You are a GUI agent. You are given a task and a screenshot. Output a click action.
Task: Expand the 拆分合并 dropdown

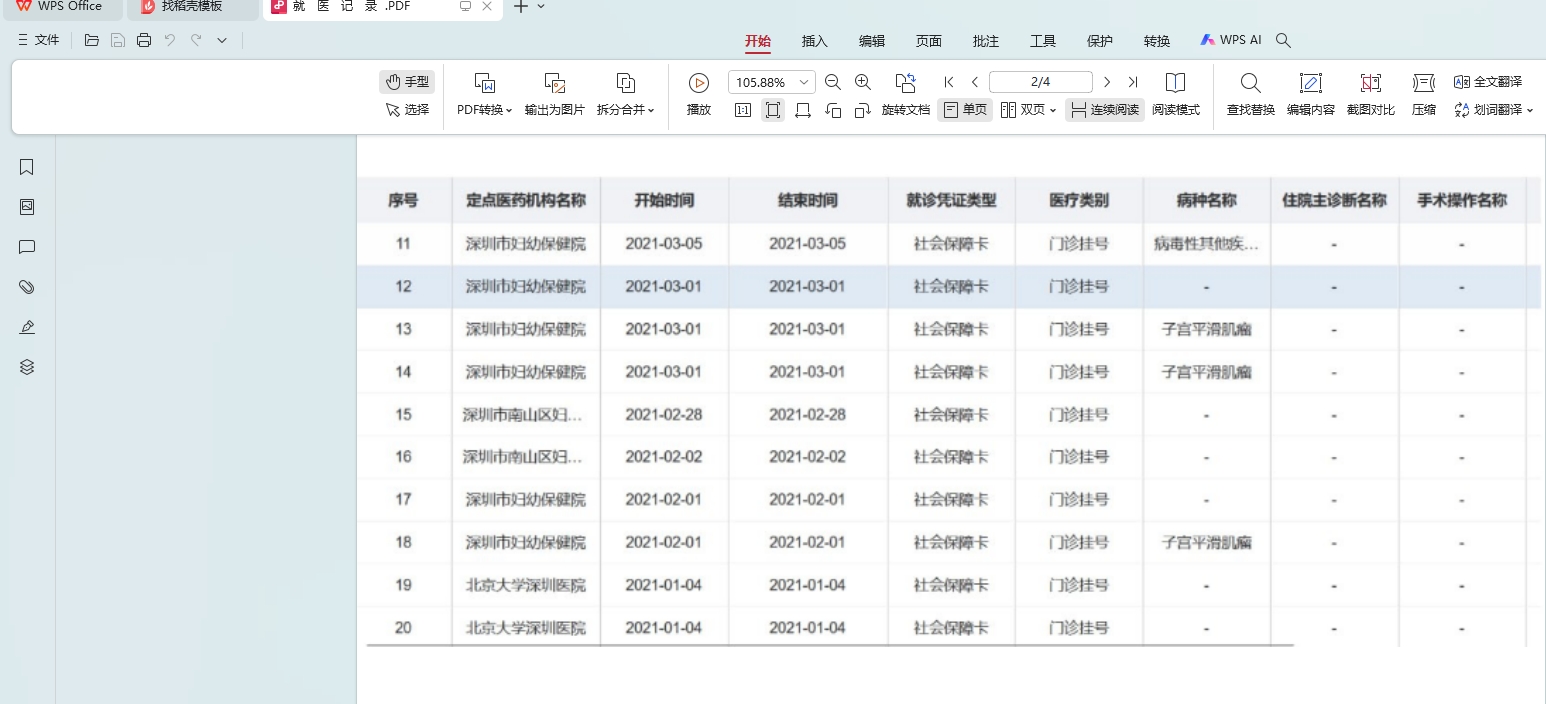click(x=626, y=110)
